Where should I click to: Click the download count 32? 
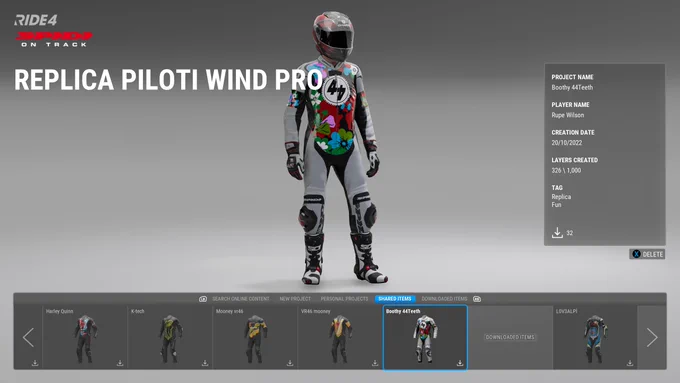(x=569, y=233)
